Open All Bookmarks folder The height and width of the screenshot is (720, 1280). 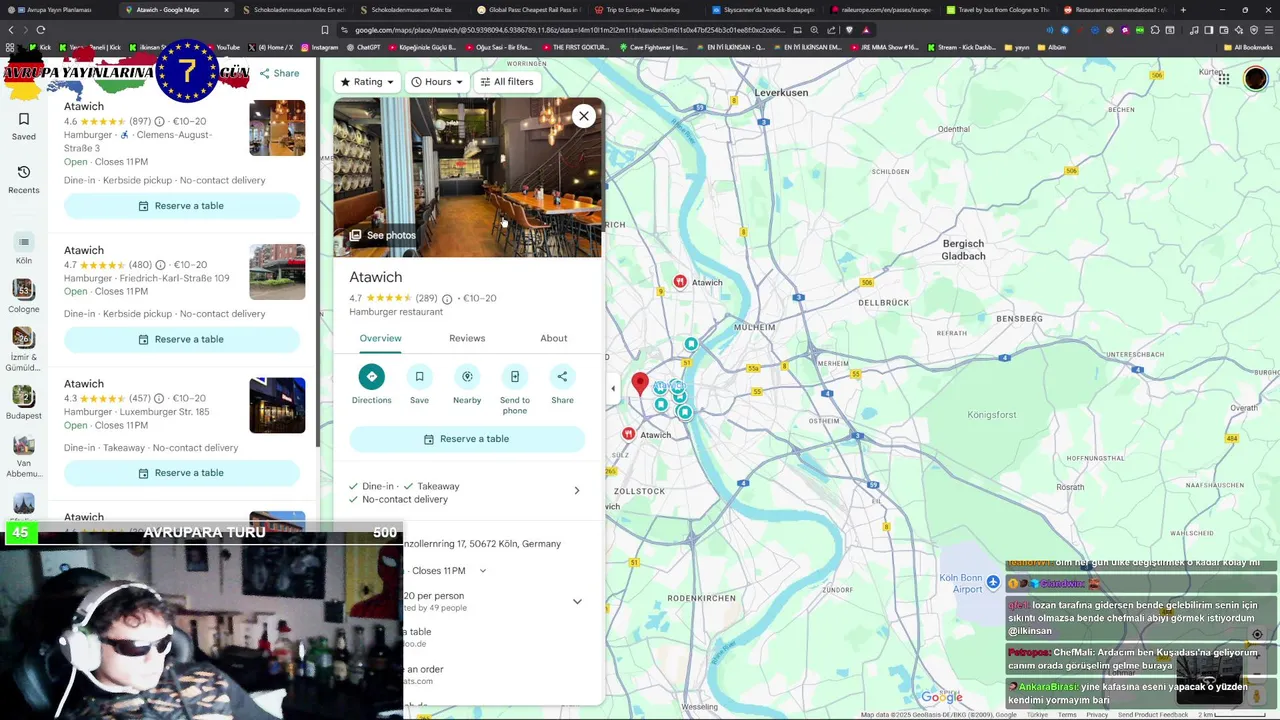pos(1248,47)
